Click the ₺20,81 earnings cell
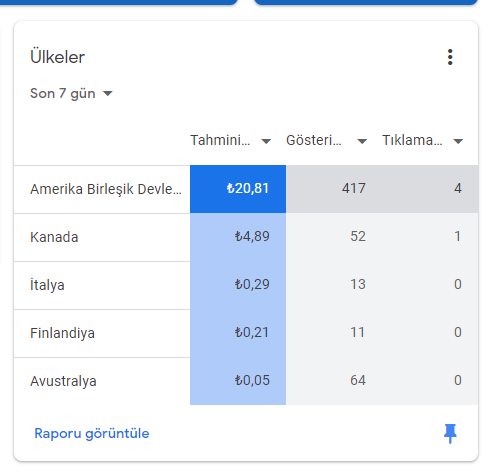The width and height of the screenshot is (493, 474). pos(238,189)
